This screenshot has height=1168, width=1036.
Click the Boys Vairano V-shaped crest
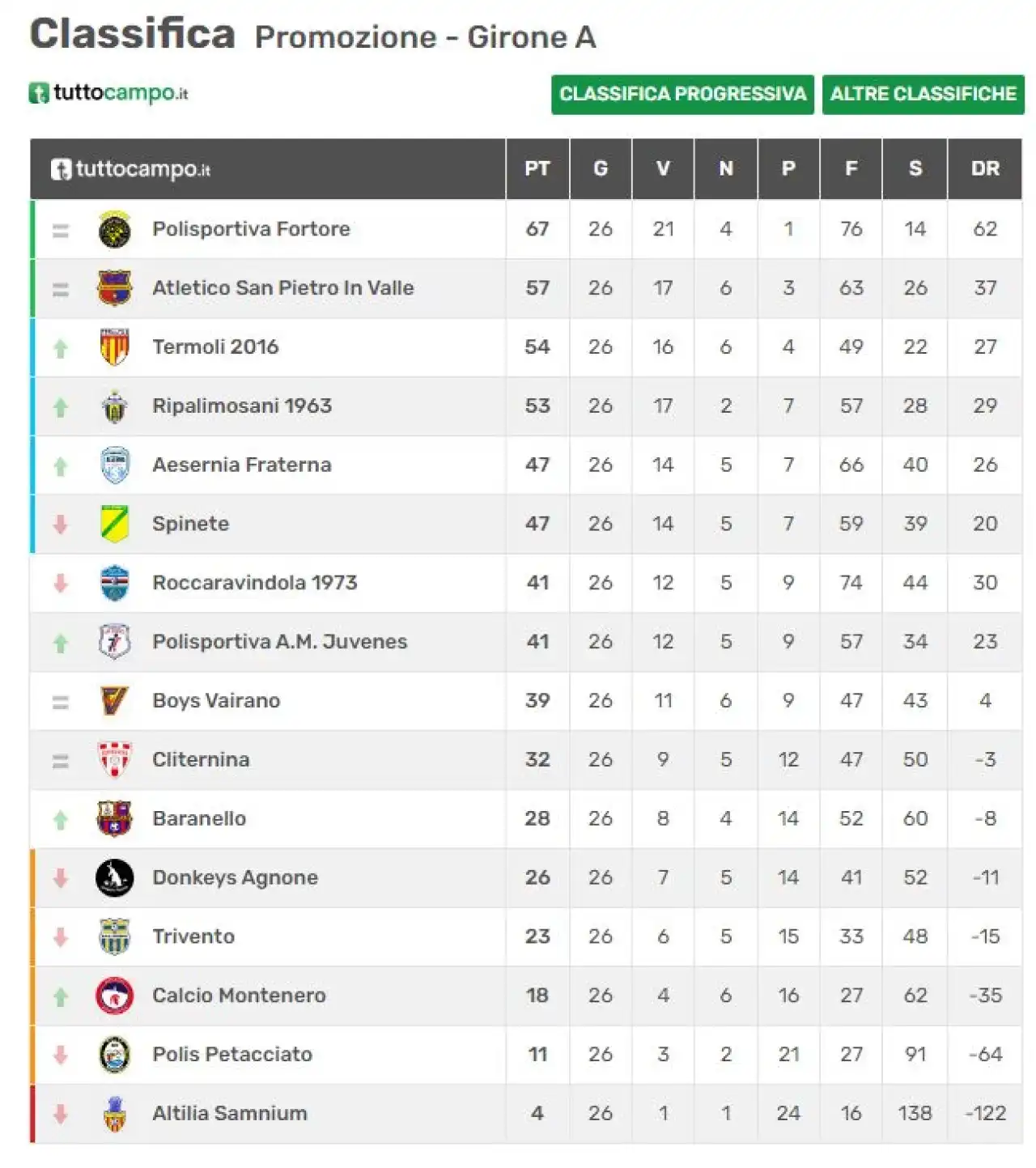click(114, 701)
